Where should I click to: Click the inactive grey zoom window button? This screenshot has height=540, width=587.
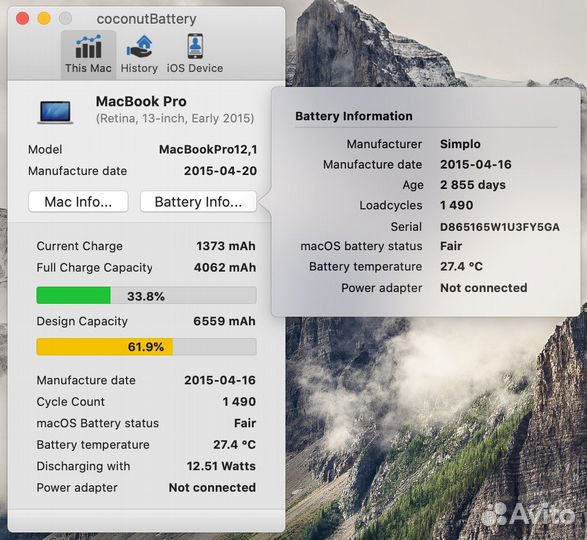[66, 18]
